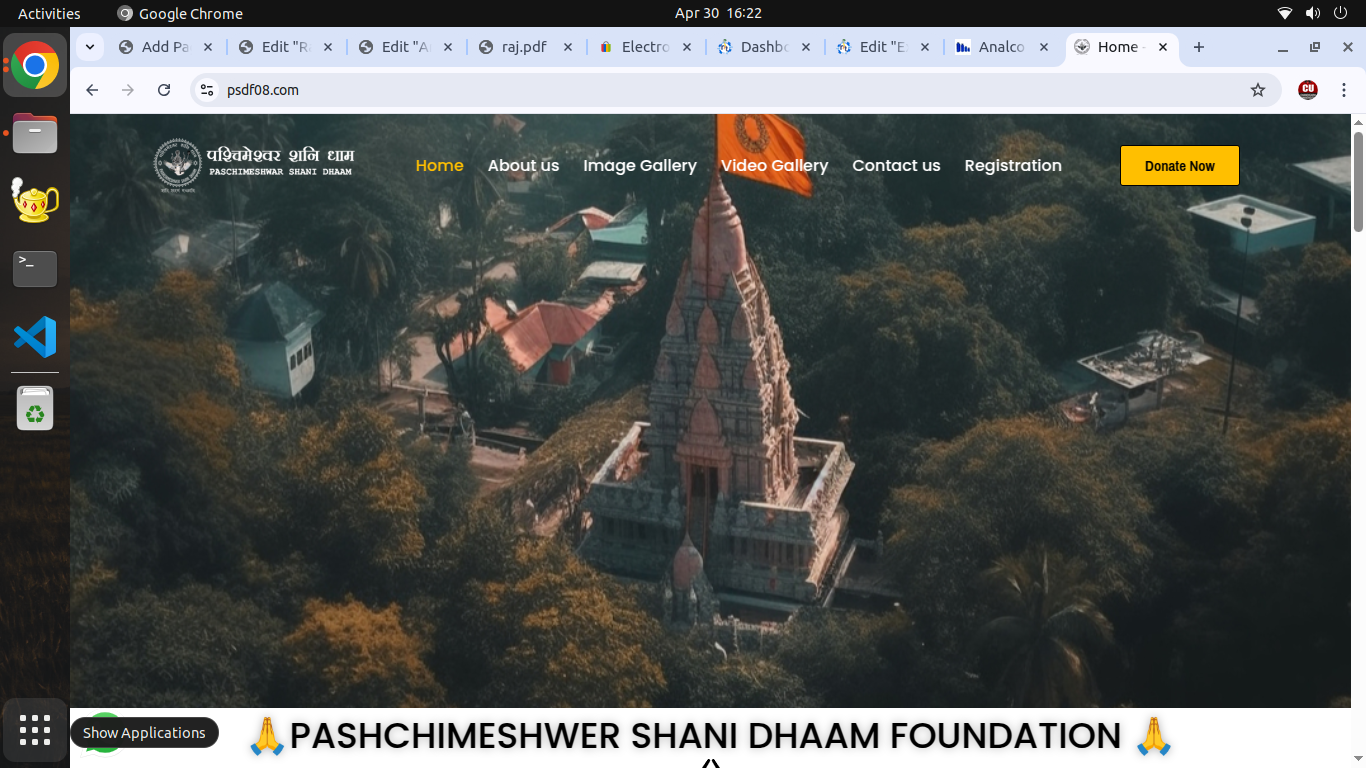Image resolution: width=1366 pixels, height=768 pixels.
Task: Click the Chrome back arrow
Action: tap(92, 90)
